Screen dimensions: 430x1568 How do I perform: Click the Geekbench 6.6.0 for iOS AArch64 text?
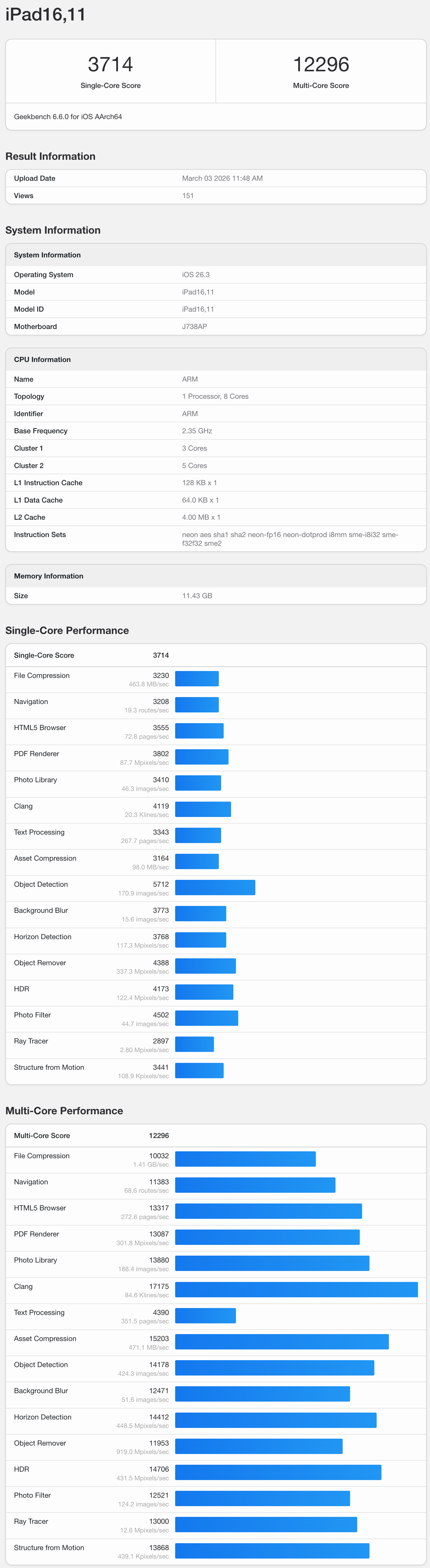(x=68, y=117)
